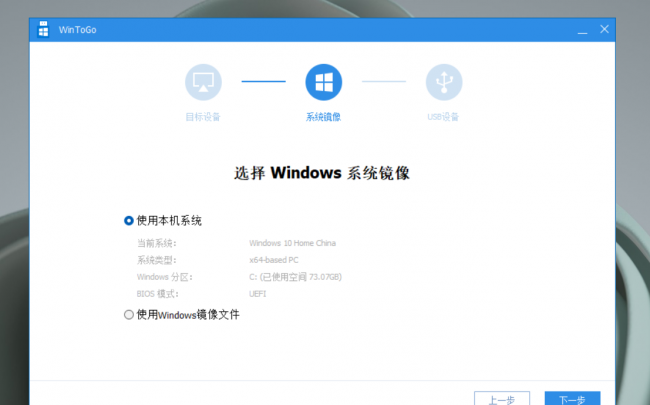Viewport: 650px width, 405px height.
Task: Click the 当前系统 label
Action: (157, 243)
